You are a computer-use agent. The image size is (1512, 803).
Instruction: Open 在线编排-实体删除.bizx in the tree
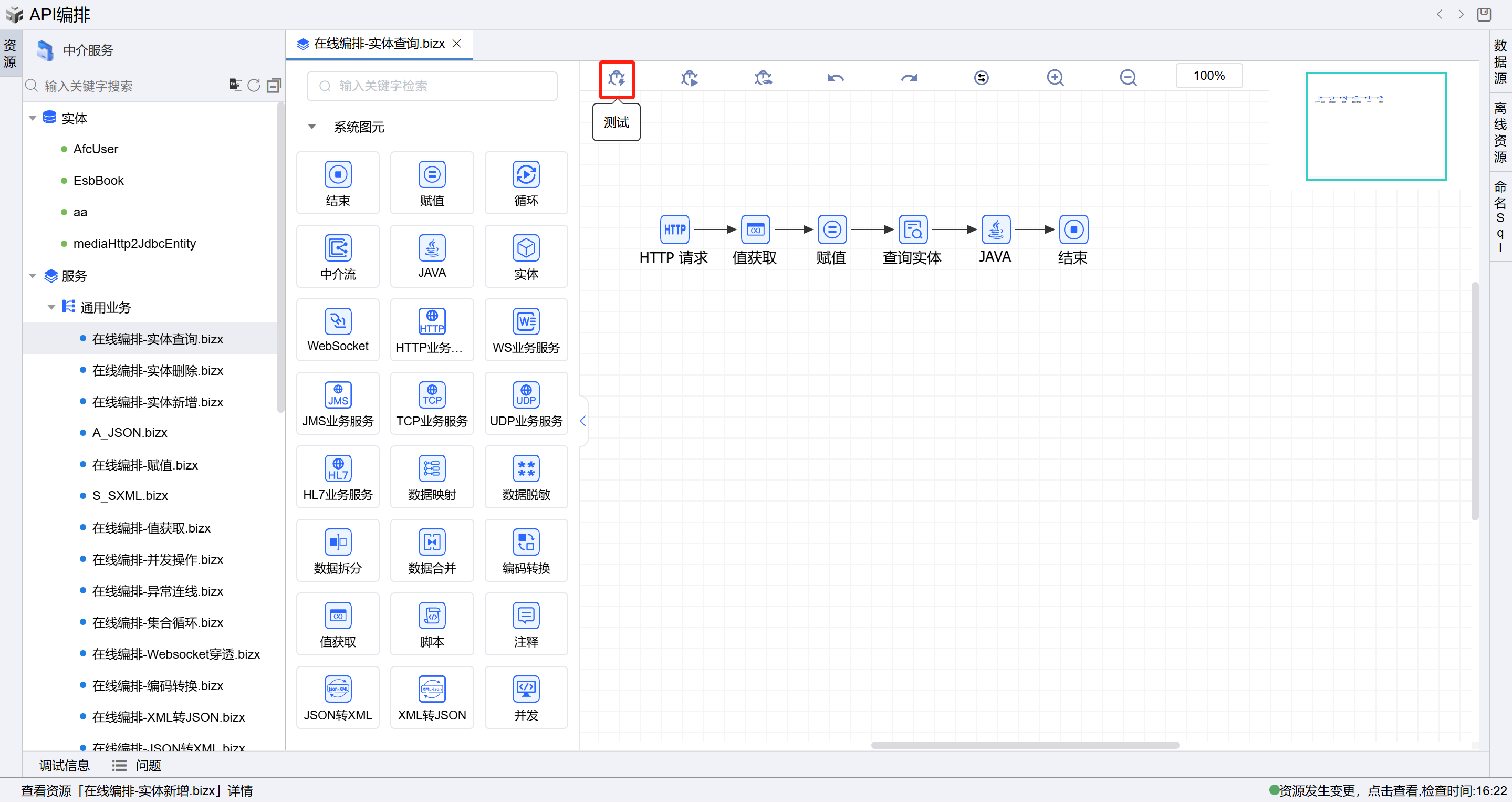[158, 370]
